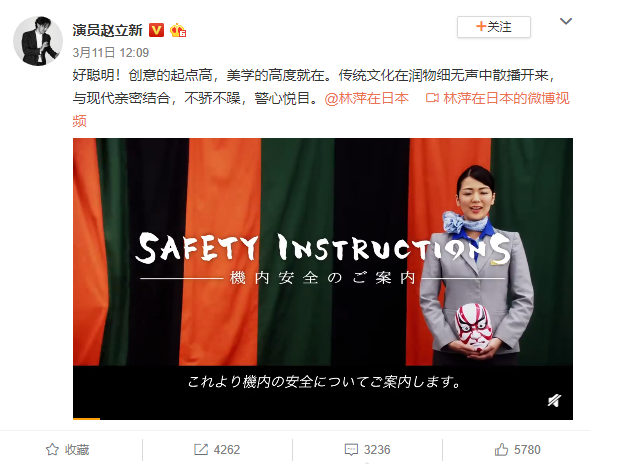Open the 3月11日 12:09 timestamp link
Viewport: 620px width, 464px height.
111,53
